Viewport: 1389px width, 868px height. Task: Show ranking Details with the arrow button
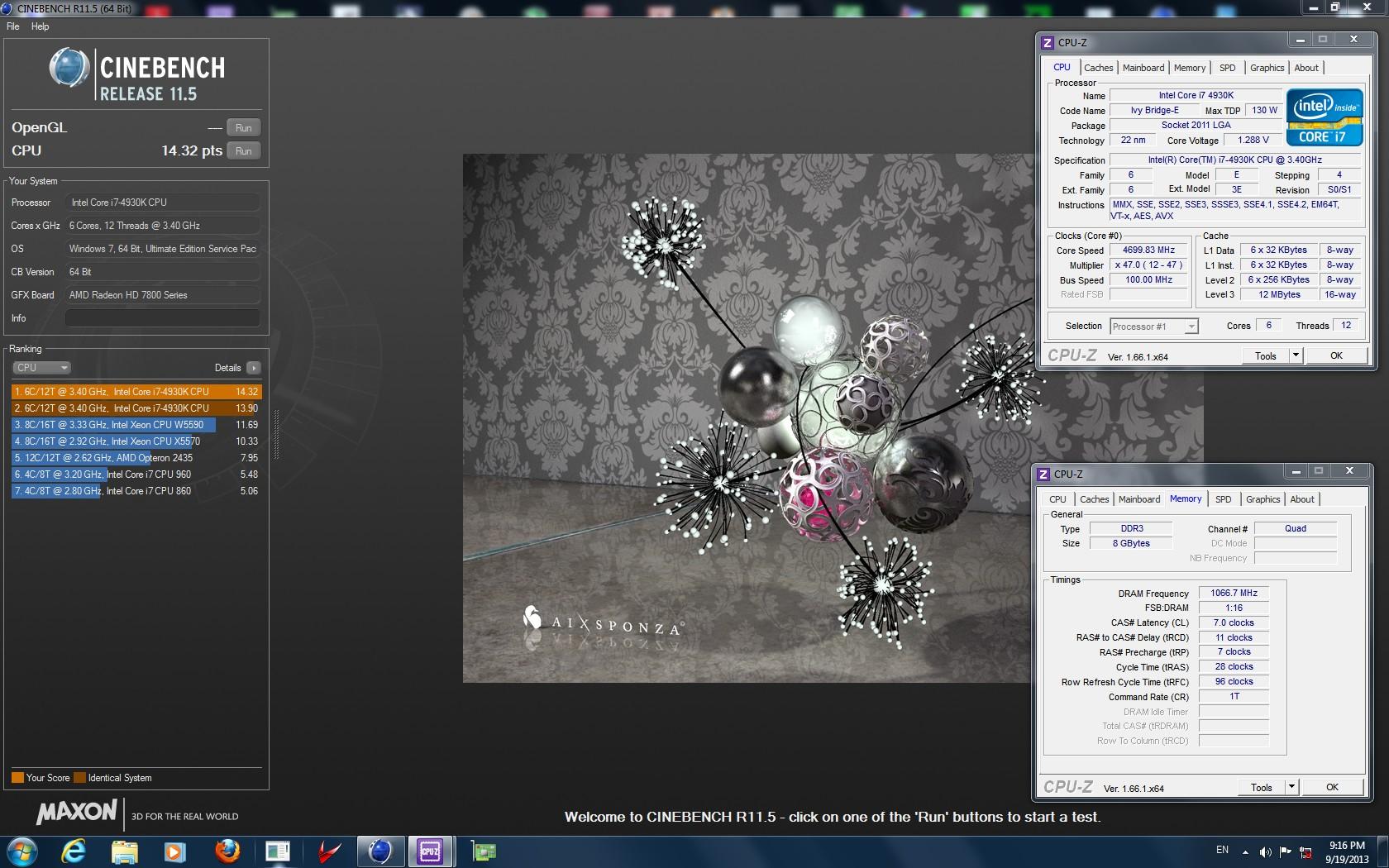coord(253,368)
